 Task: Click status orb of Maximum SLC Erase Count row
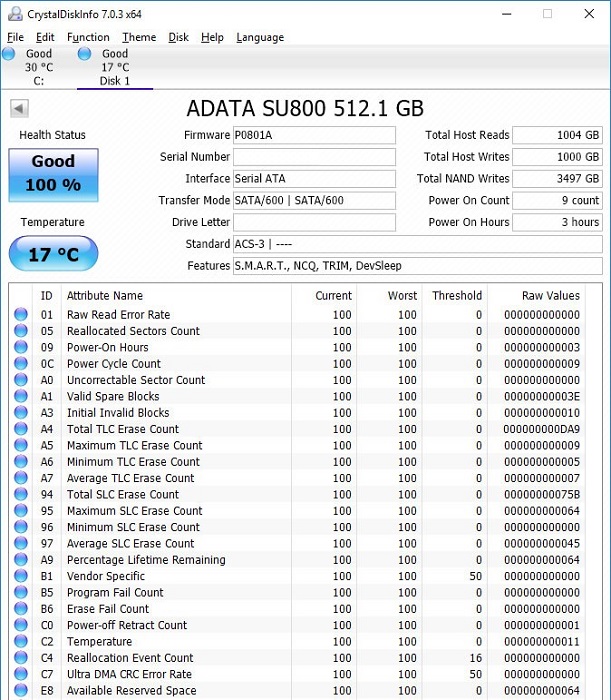click(x=21, y=510)
